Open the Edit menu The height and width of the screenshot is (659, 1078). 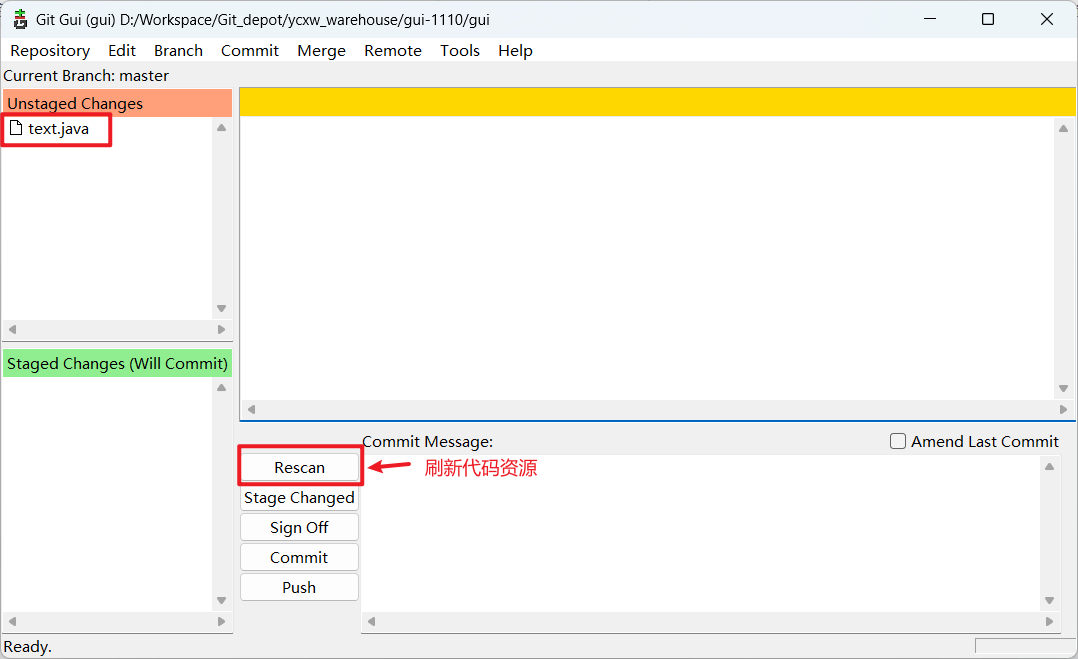click(121, 50)
